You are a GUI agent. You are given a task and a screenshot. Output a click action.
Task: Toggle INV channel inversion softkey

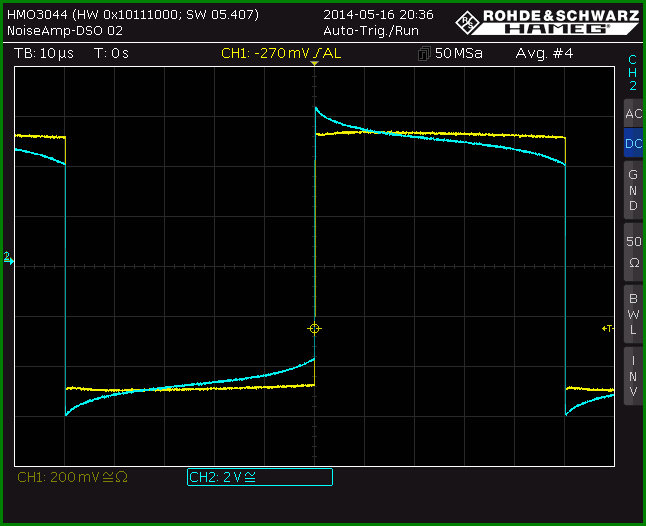tap(633, 376)
